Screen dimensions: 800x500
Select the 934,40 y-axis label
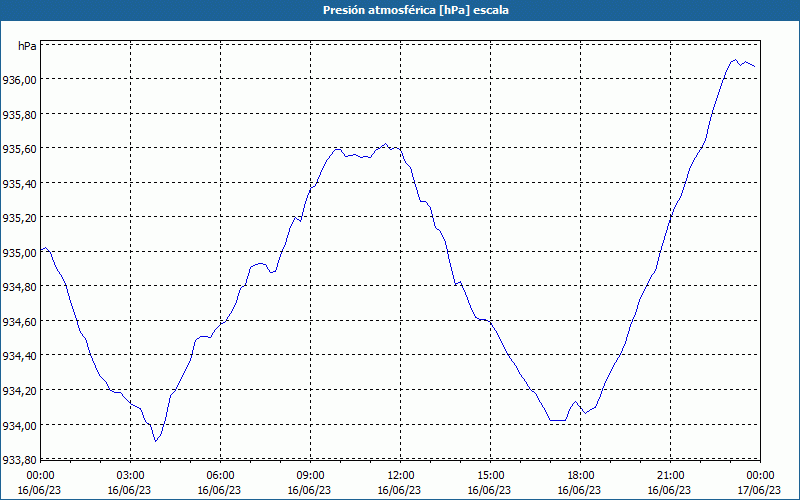coord(19,356)
